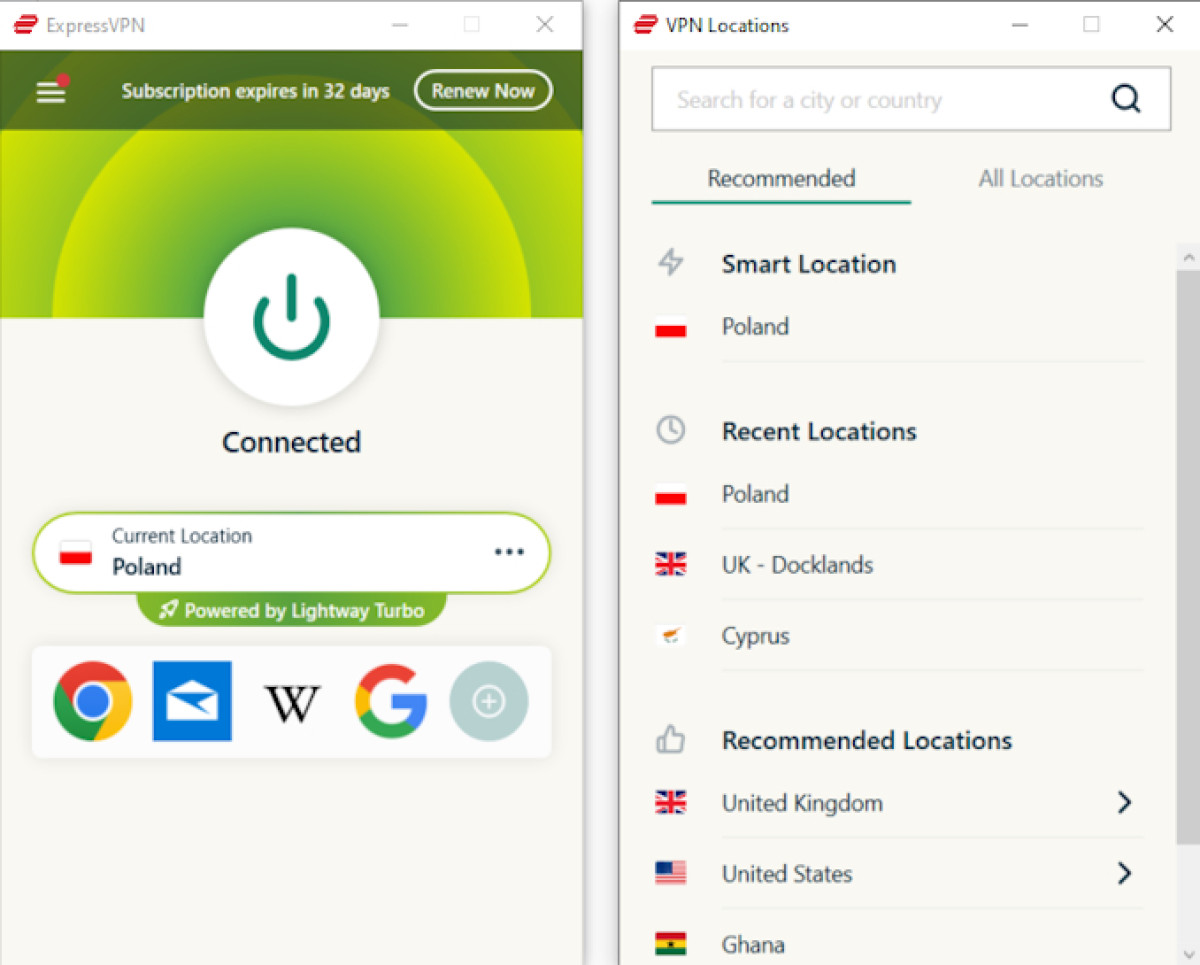
Task: Launch the Chrome shortcut
Action: (x=92, y=701)
